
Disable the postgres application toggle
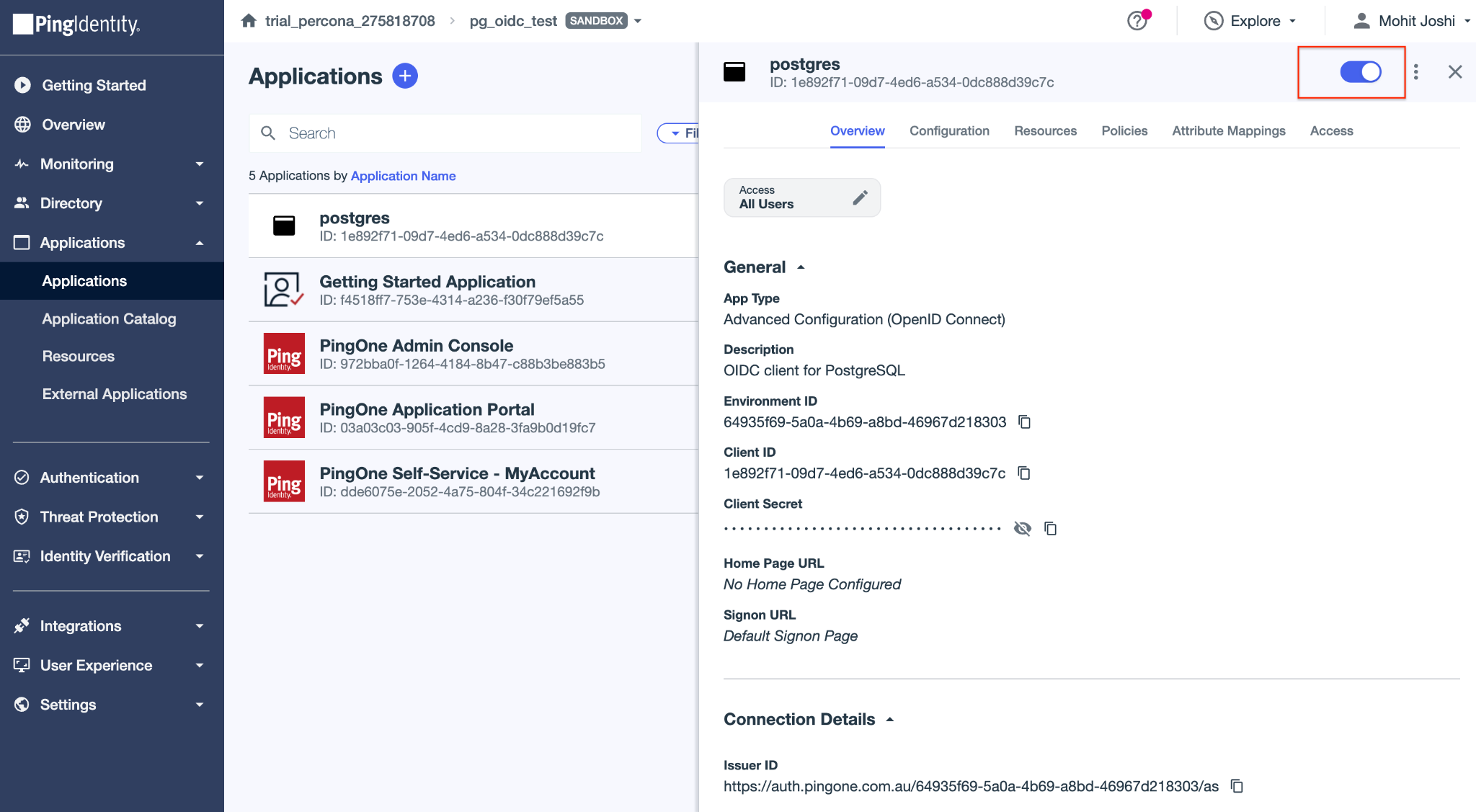click(x=1360, y=72)
